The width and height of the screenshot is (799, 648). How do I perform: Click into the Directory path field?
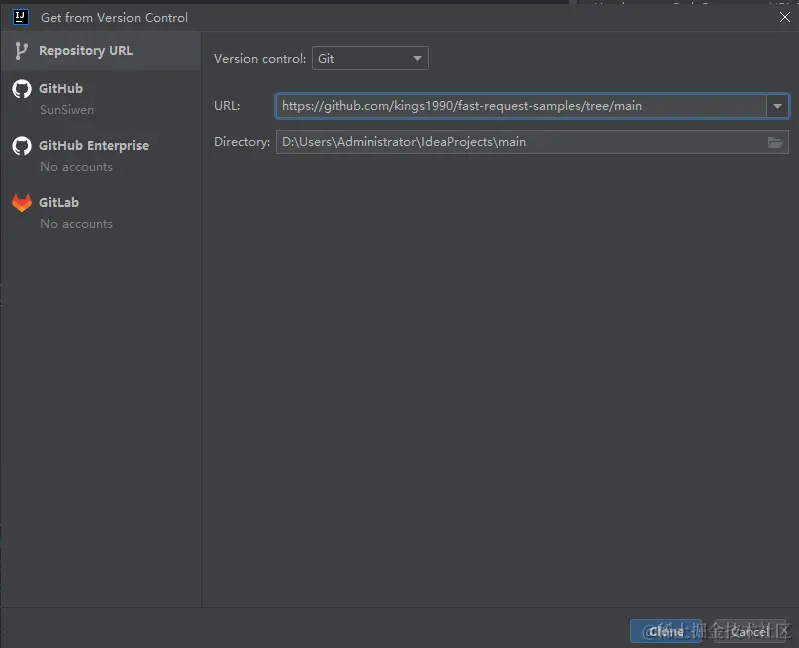click(520, 142)
